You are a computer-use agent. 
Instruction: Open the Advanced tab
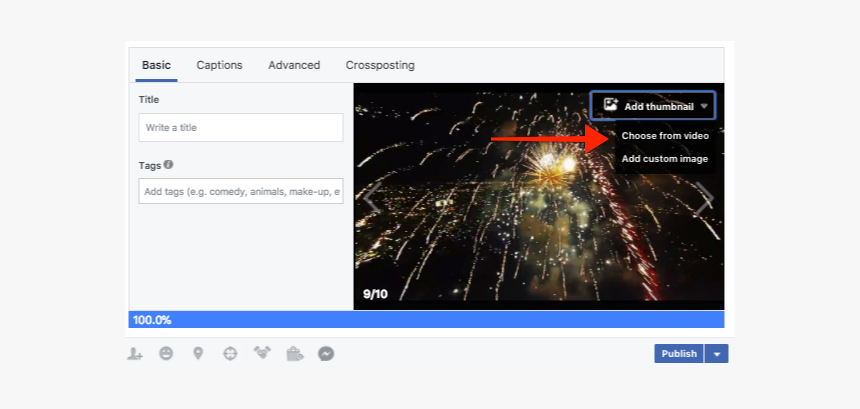click(294, 65)
